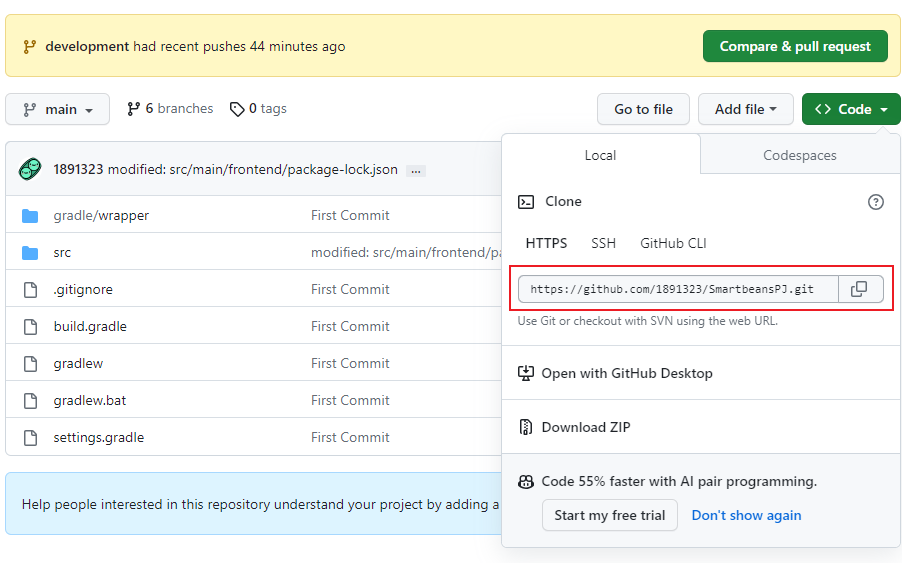Open the src folder link
This screenshot has height=563, width=902.
62,252
